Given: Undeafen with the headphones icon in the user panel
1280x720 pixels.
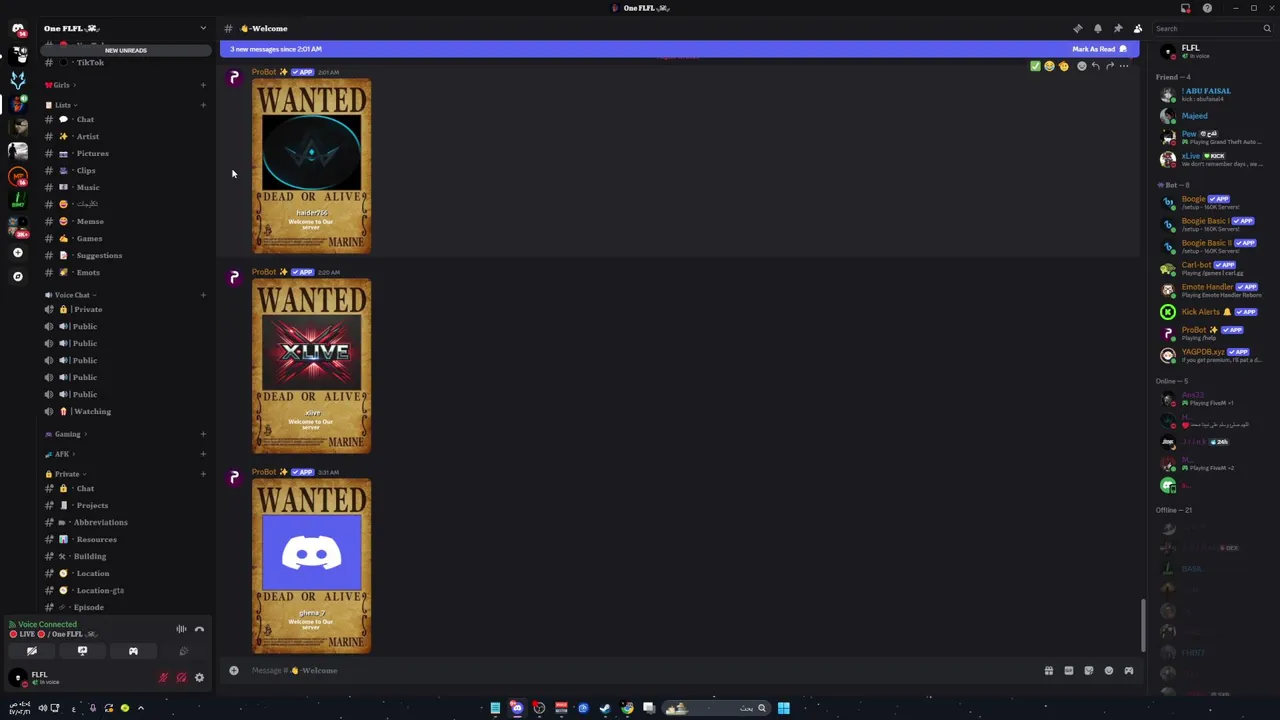Looking at the screenshot, I should click(x=181, y=678).
